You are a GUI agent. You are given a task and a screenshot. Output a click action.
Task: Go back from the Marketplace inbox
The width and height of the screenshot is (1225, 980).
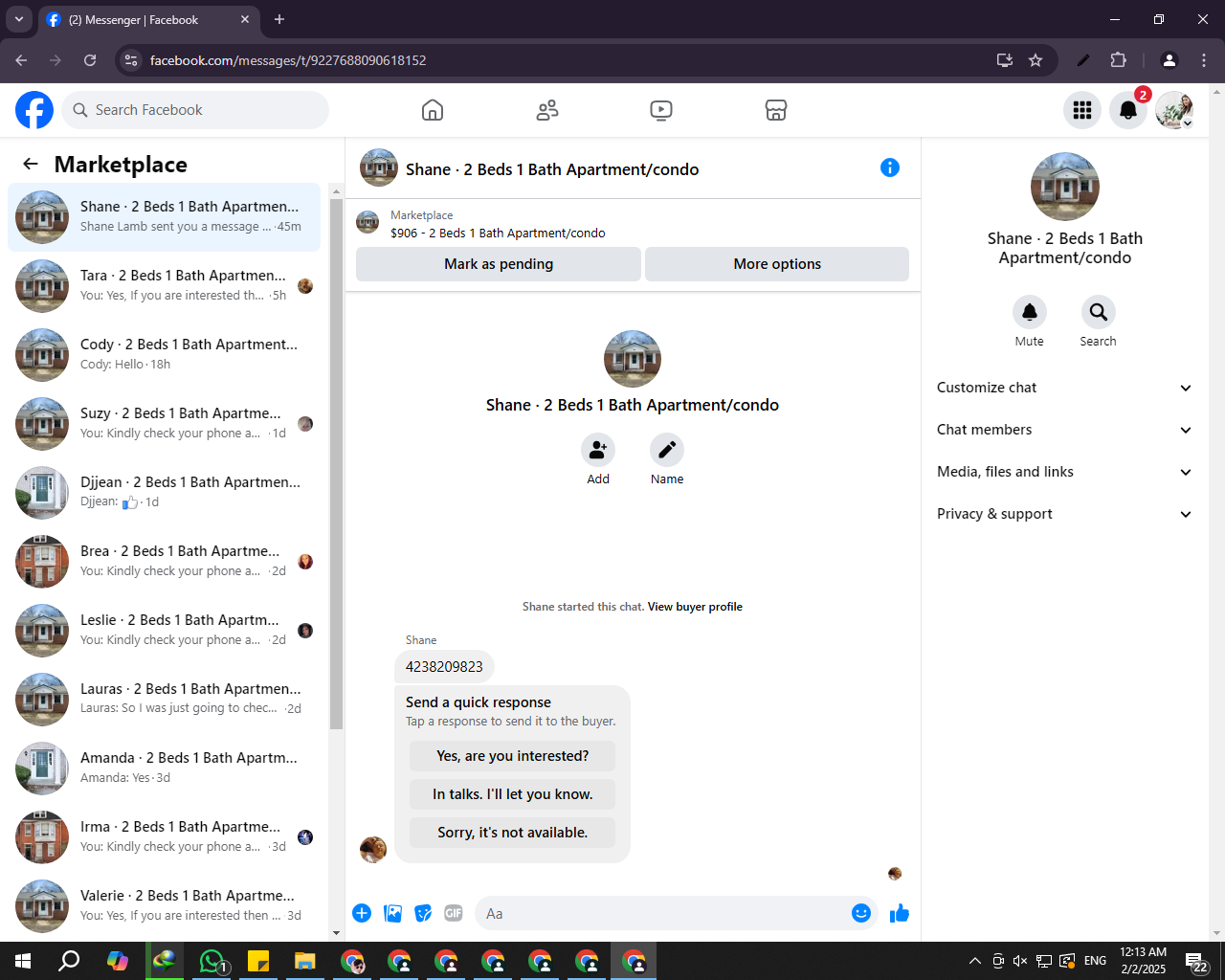31,164
